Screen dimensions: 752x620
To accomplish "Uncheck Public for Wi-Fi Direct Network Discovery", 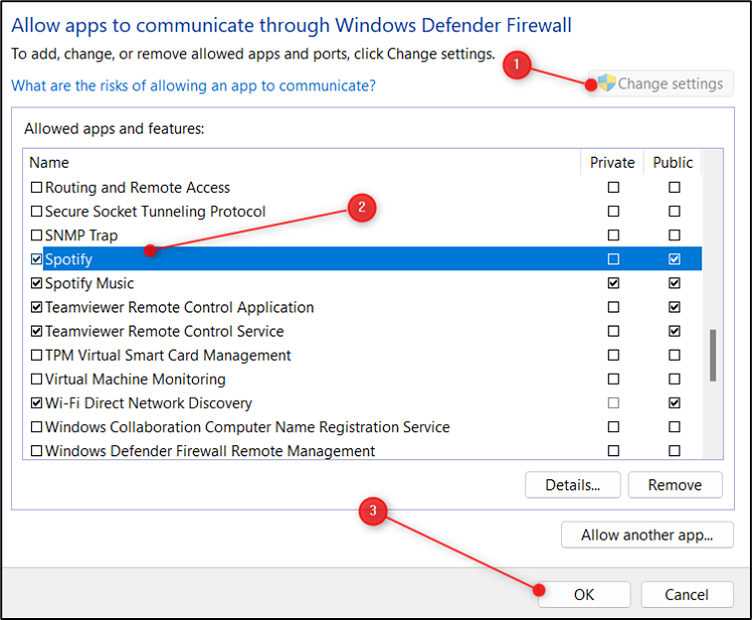I will [674, 403].
